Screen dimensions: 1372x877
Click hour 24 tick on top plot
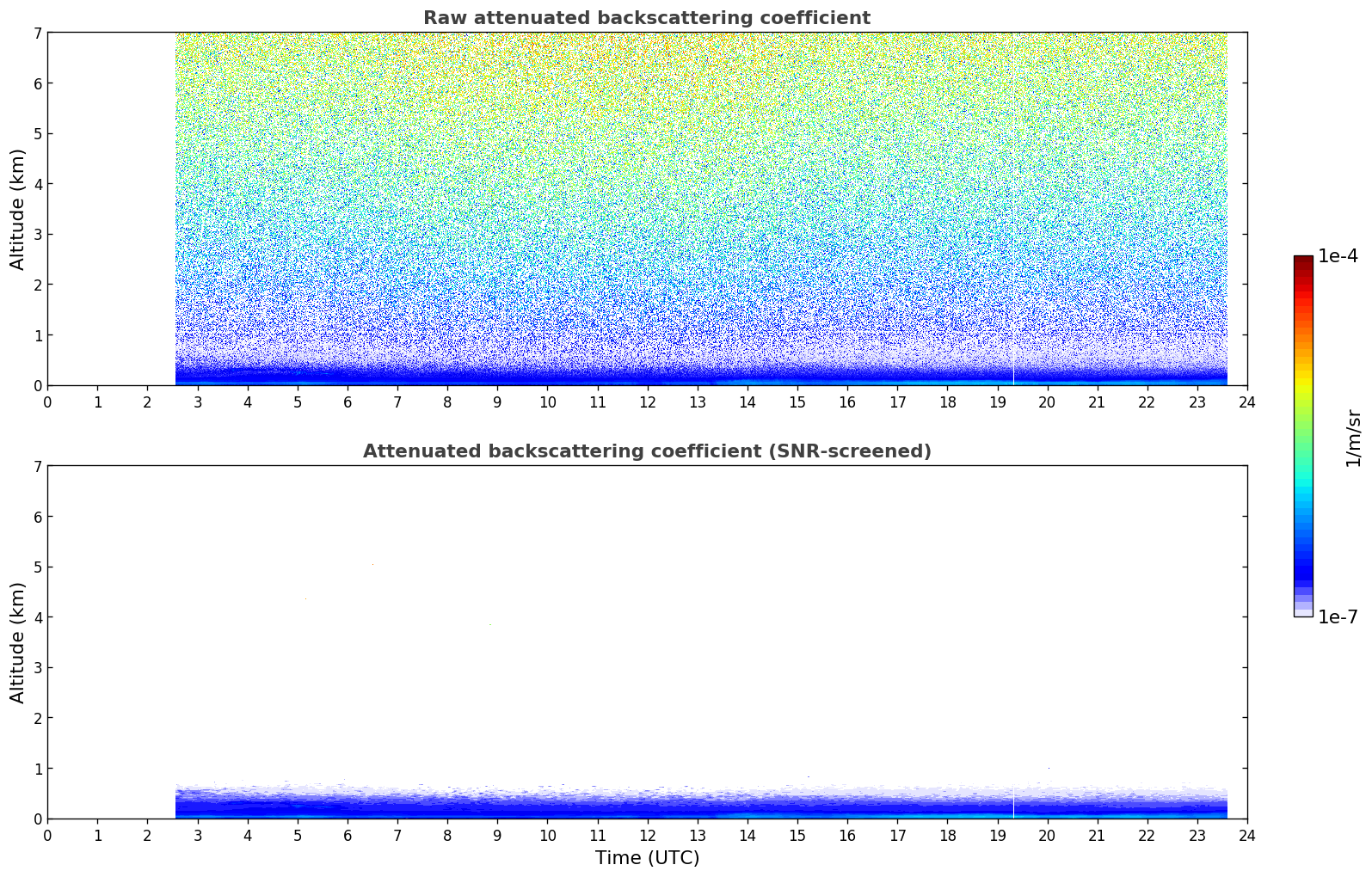click(1246, 402)
